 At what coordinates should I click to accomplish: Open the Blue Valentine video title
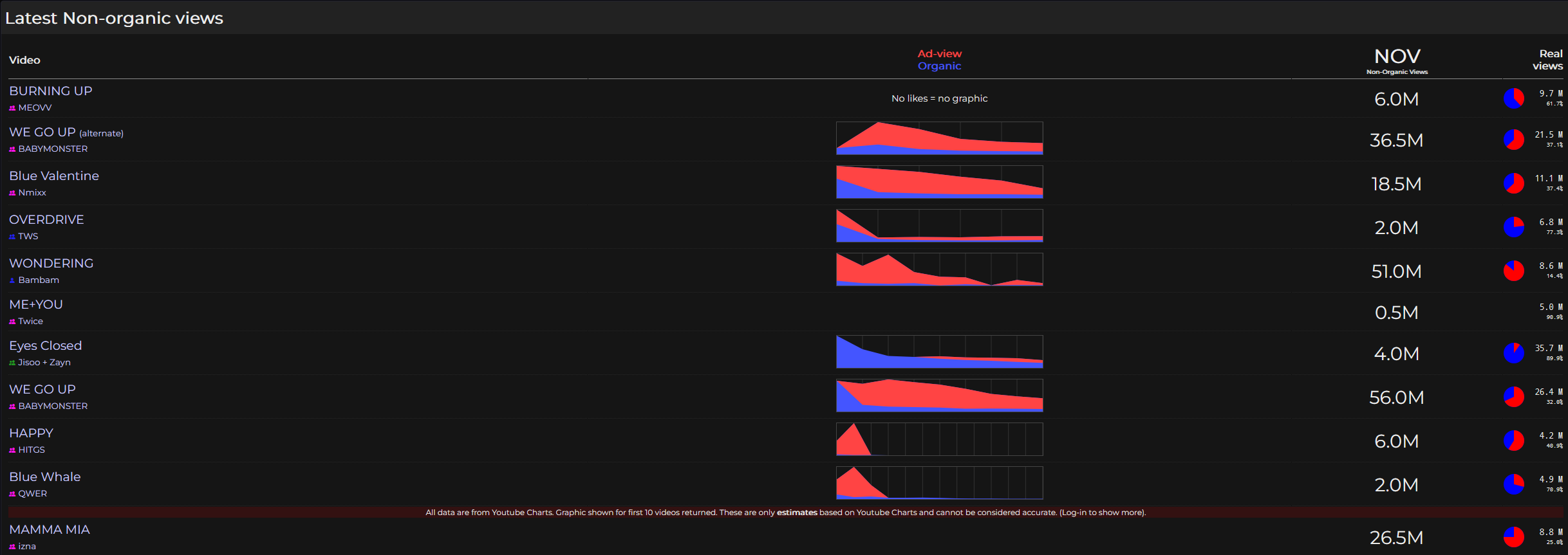point(54,176)
